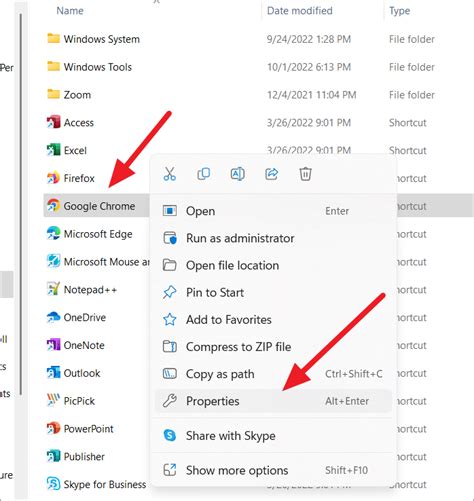This screenshot has width=474, height=501.
Task: Click the date '9/24/2022 1:28 PM'
Action: coord(309,39)
